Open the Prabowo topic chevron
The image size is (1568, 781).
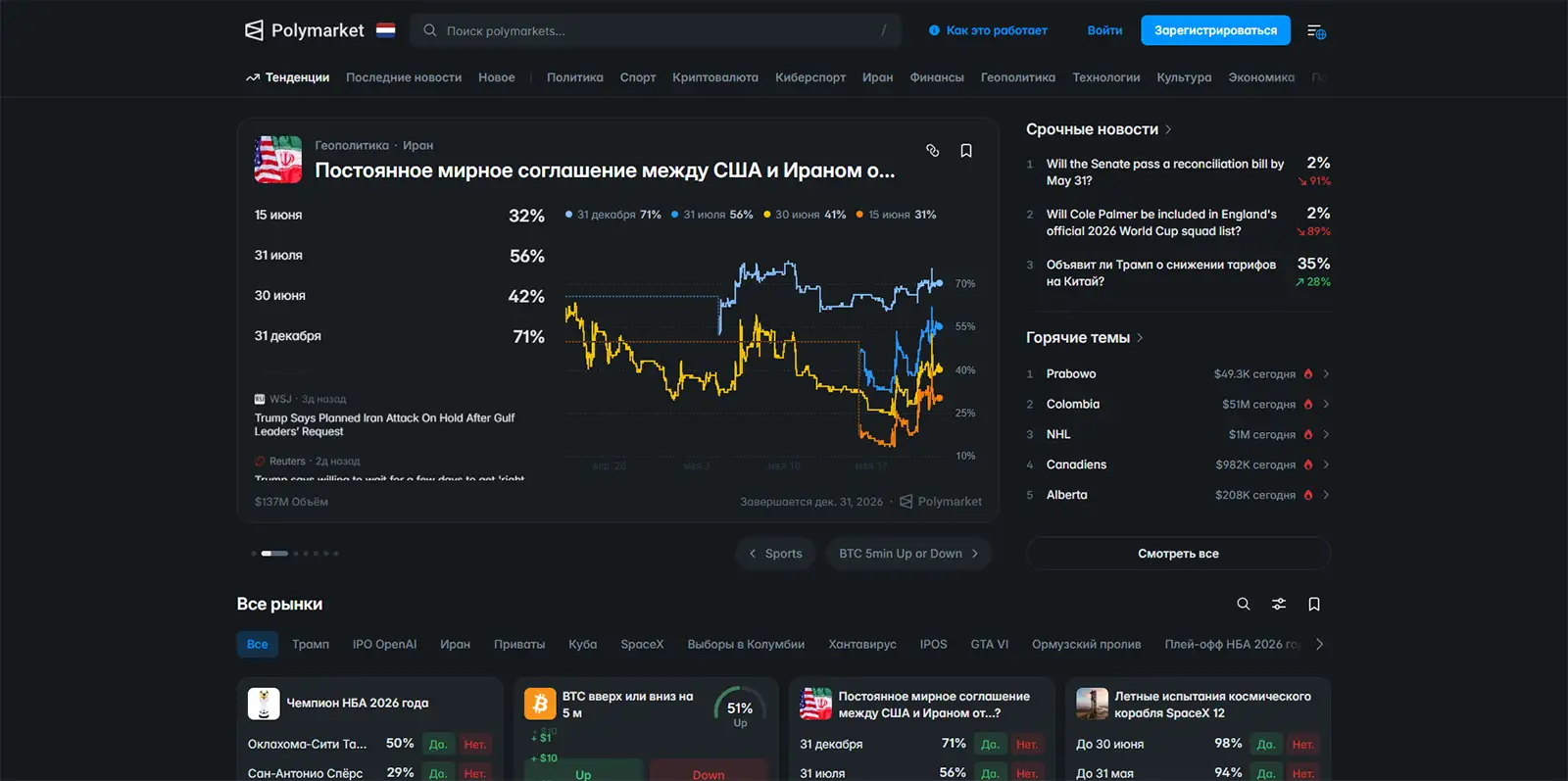click(1326, 373)
